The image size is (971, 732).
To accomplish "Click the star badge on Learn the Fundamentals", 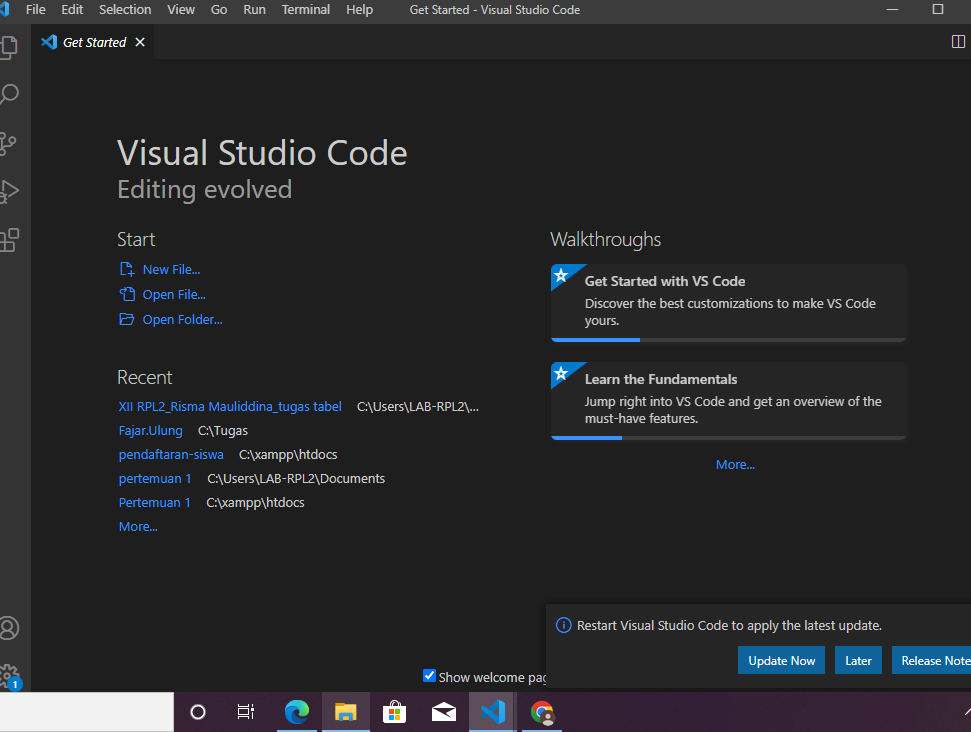I will 561,373.
